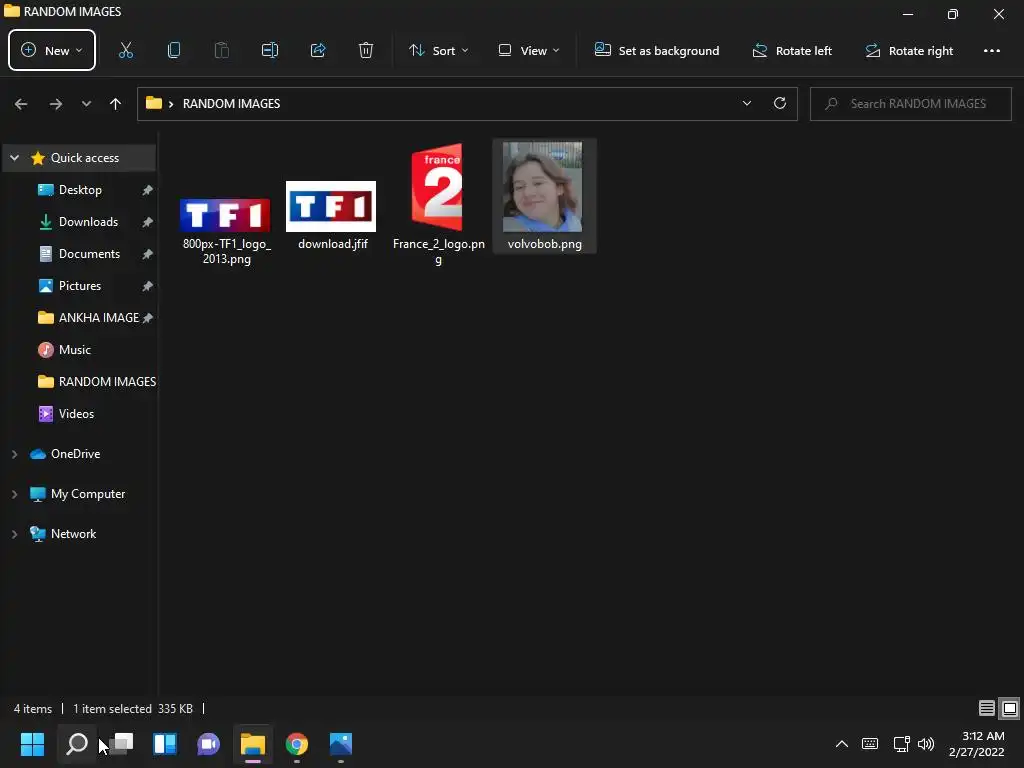The image size is (1024, 768).
Task: Expand the address bar history dropdown
Action: (x=746, y=103)
